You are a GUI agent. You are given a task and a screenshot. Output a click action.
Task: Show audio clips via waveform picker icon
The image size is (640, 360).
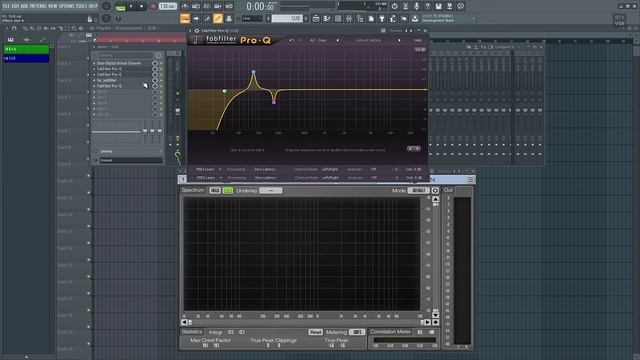click(27, 40)
